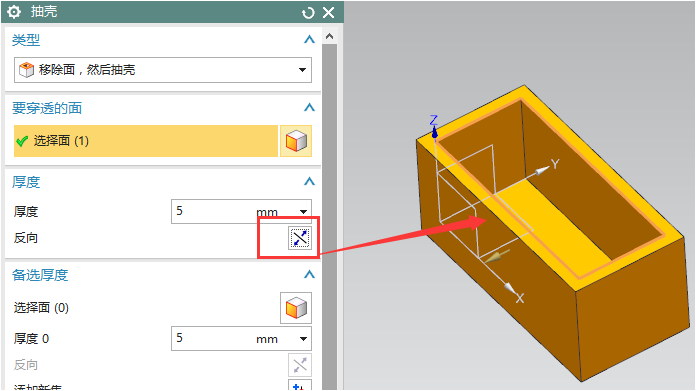Click the disabled 反向 icon under 备选厚度
This screenshot has height=391, width=696.
(x=300, y=365)
